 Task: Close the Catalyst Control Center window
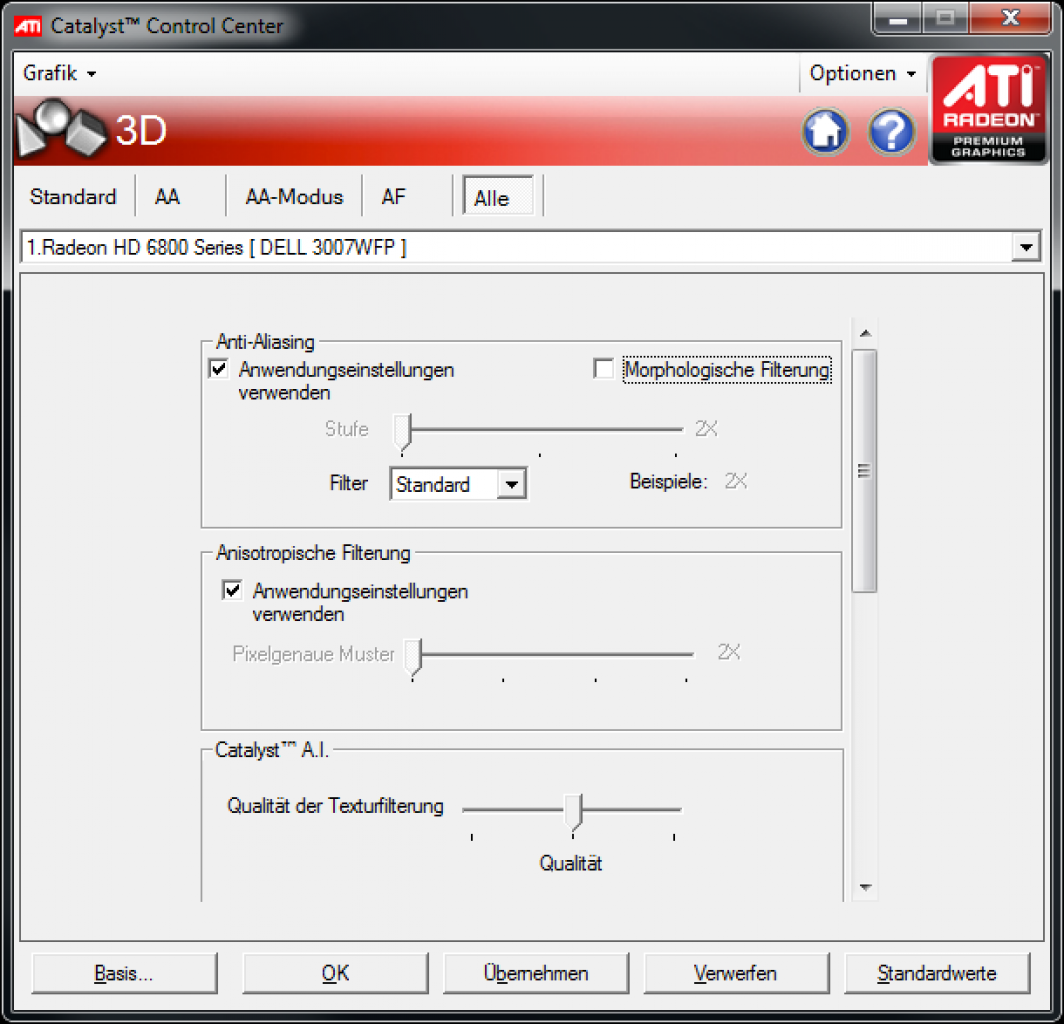point(1010,18)
